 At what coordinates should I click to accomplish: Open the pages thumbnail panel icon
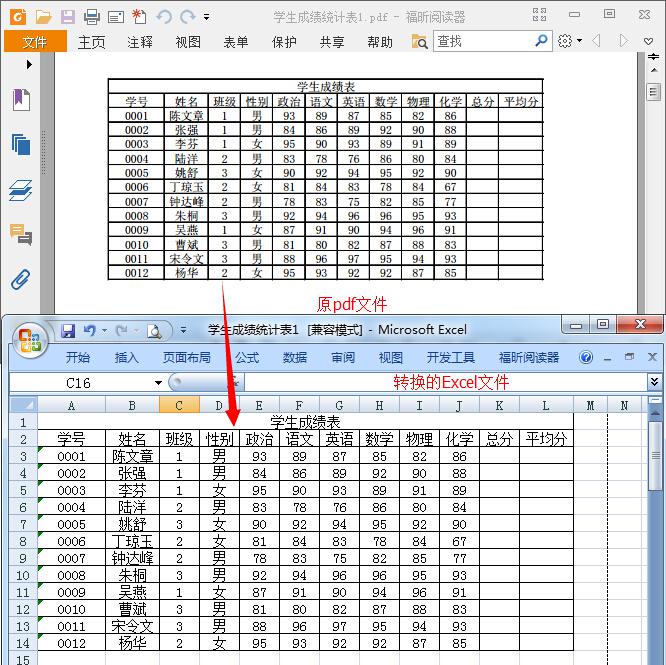[21, 145]
